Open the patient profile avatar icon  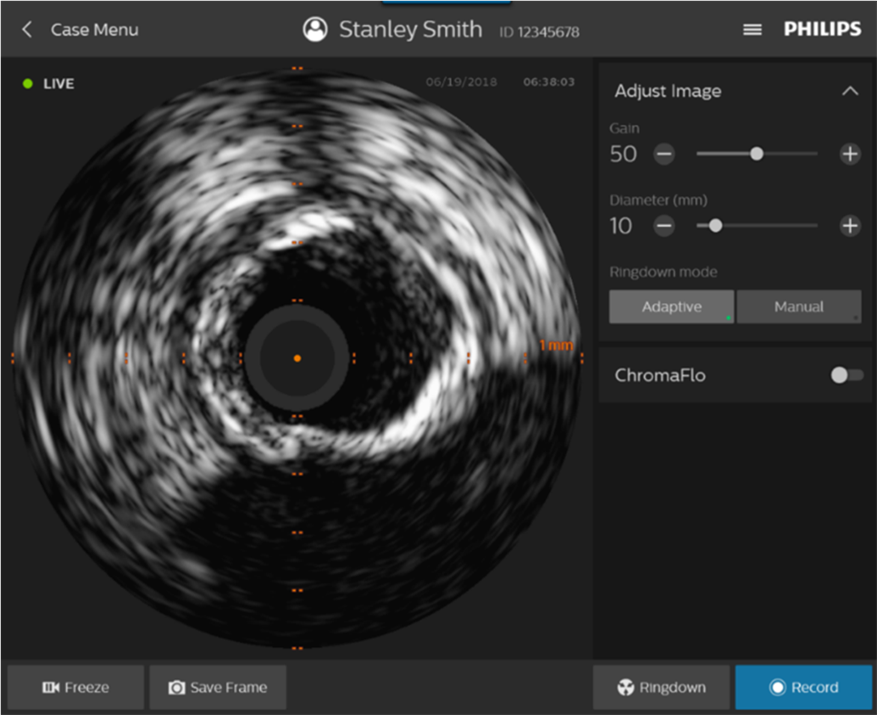315,29
